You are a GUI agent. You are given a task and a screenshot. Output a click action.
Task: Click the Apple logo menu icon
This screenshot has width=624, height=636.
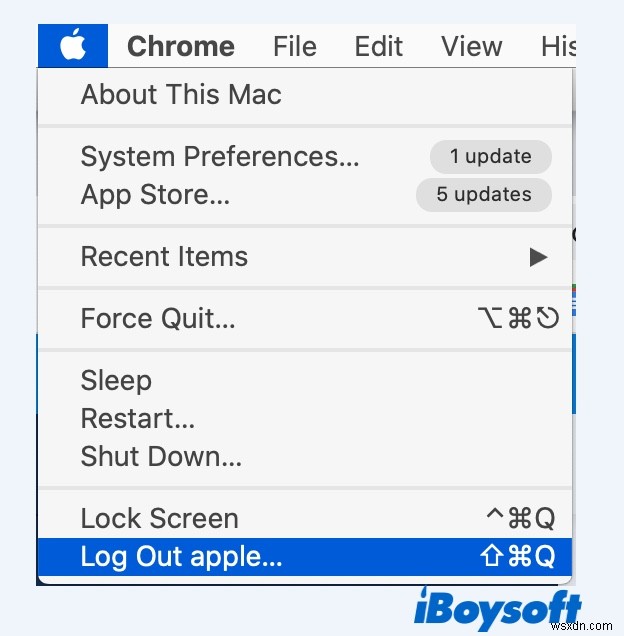(73, 46)
